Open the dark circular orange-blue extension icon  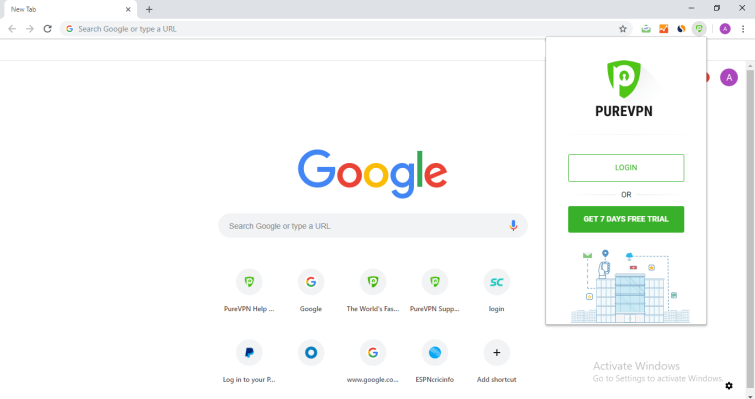pos(681,29)
